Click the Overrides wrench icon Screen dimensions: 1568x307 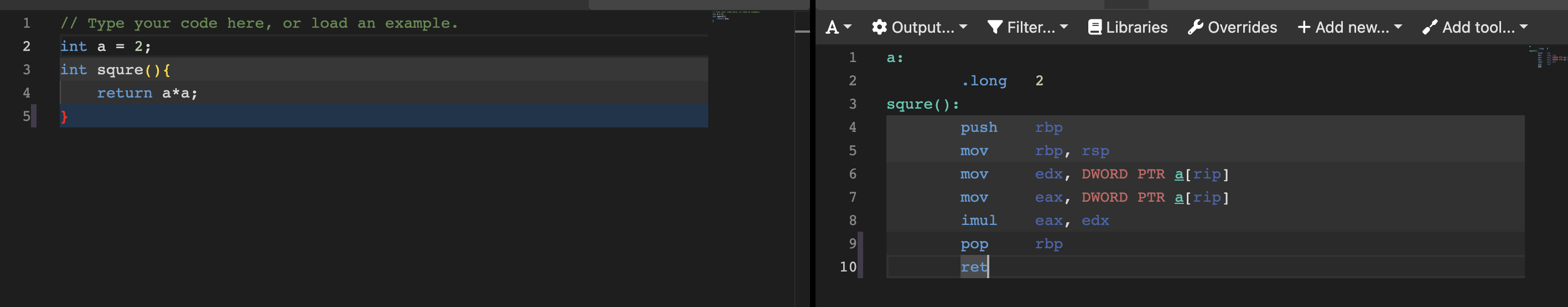coord(1195,27)
